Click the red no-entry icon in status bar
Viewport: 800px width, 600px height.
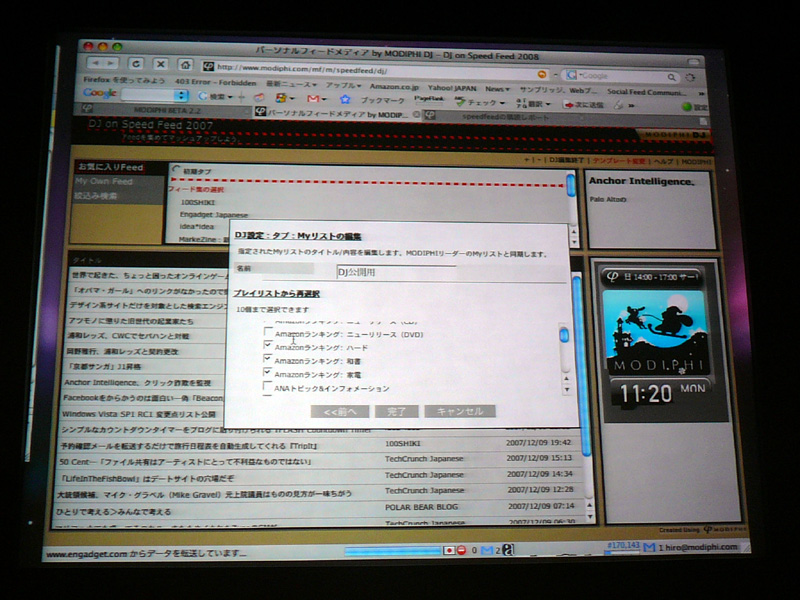click(x=461, y=550)
